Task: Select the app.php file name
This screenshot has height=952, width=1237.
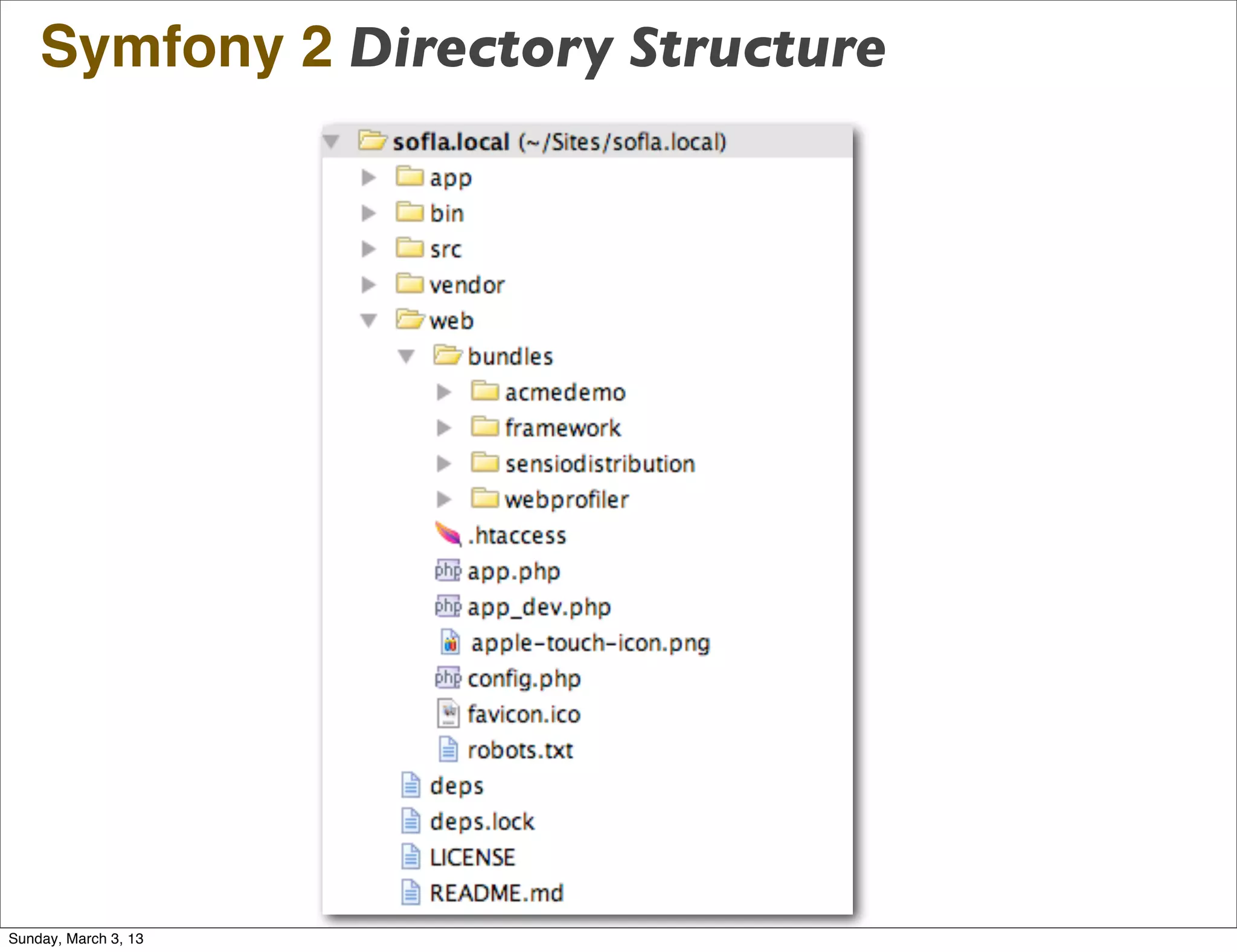Action: [514, 572]
